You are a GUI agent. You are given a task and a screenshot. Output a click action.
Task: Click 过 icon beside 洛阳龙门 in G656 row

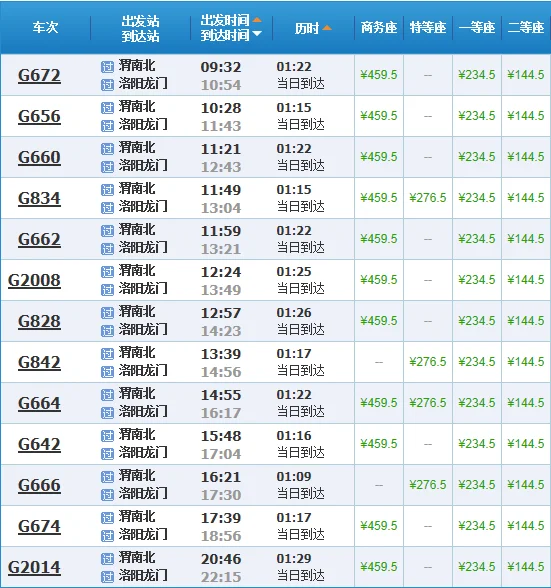tap(107, 126)
